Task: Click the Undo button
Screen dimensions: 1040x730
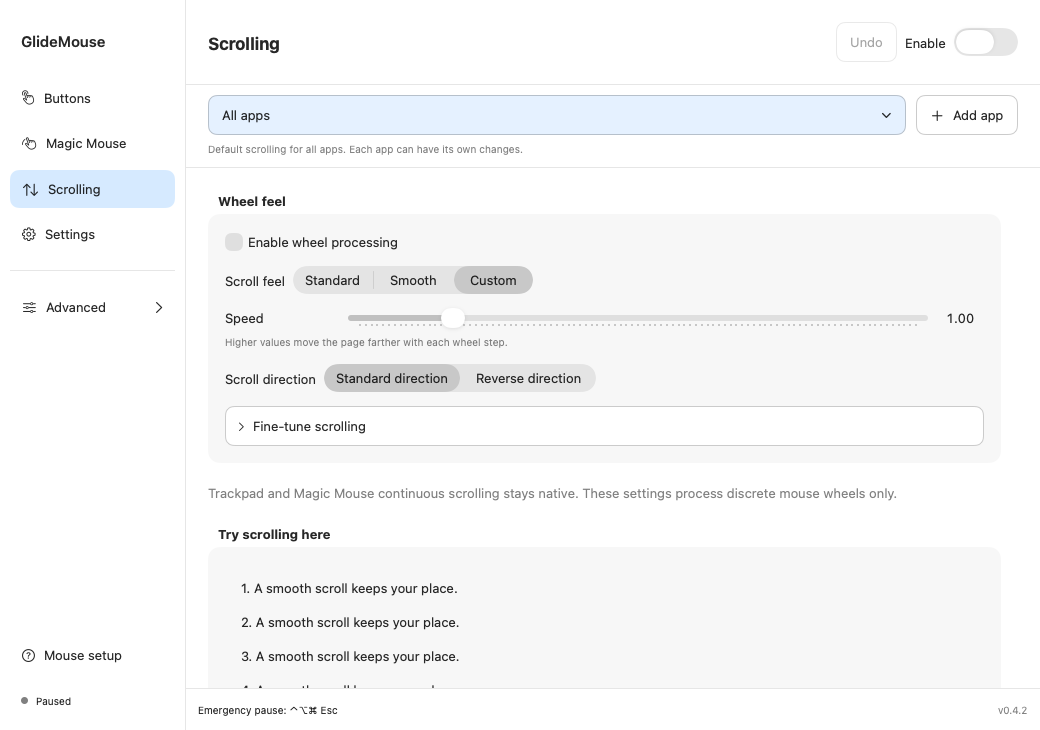Action: (866, 42)
